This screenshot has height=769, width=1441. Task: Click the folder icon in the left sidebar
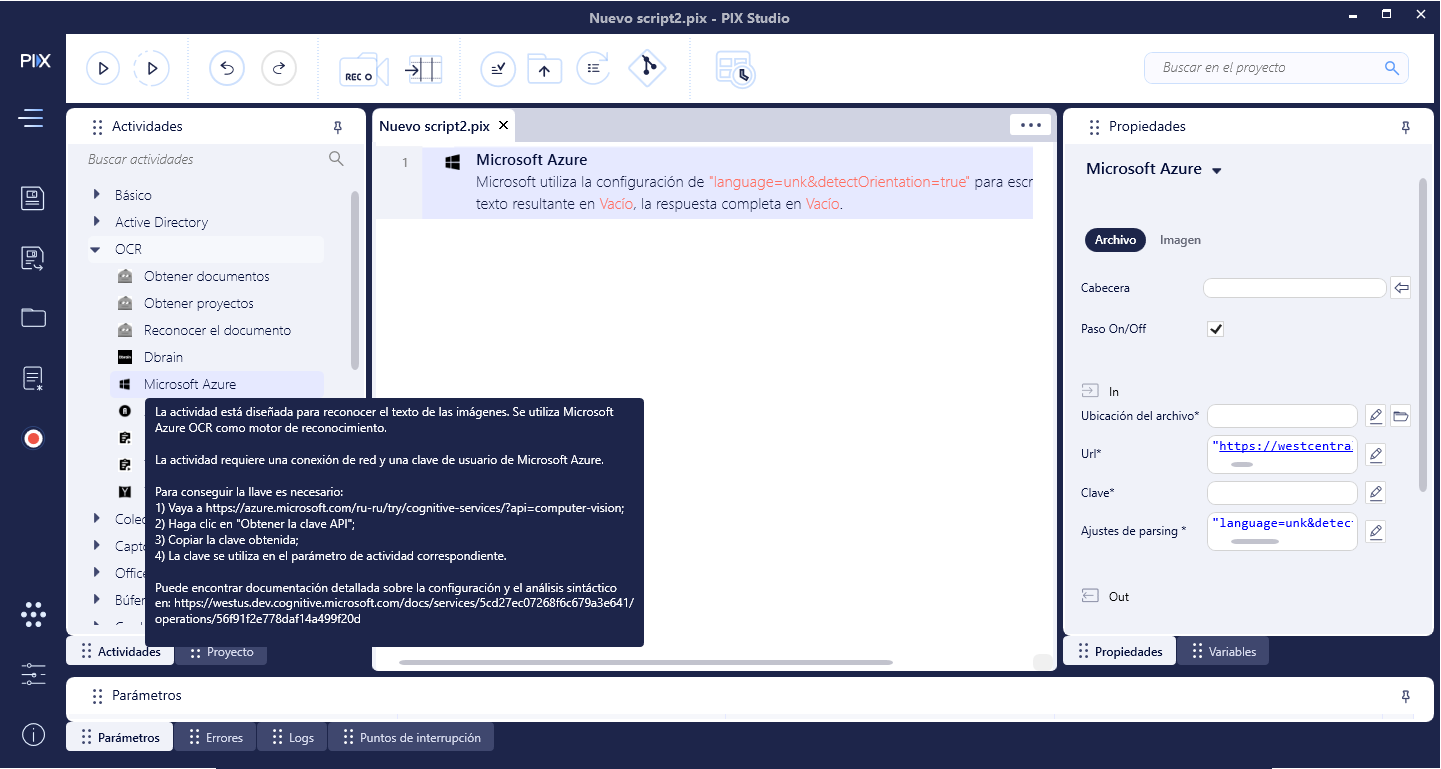pos(33,318)
